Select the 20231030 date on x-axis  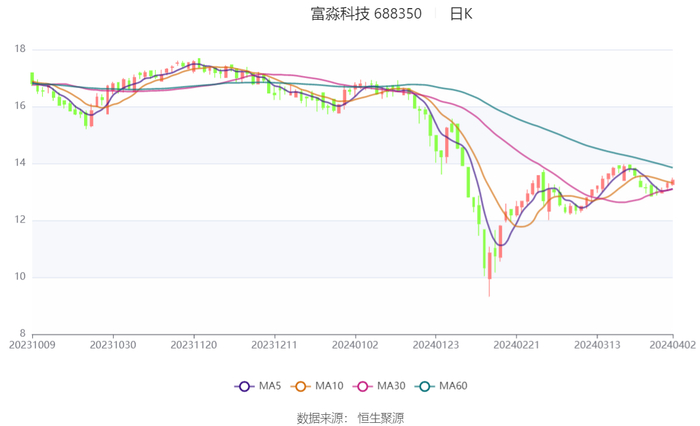click(113, 344)
